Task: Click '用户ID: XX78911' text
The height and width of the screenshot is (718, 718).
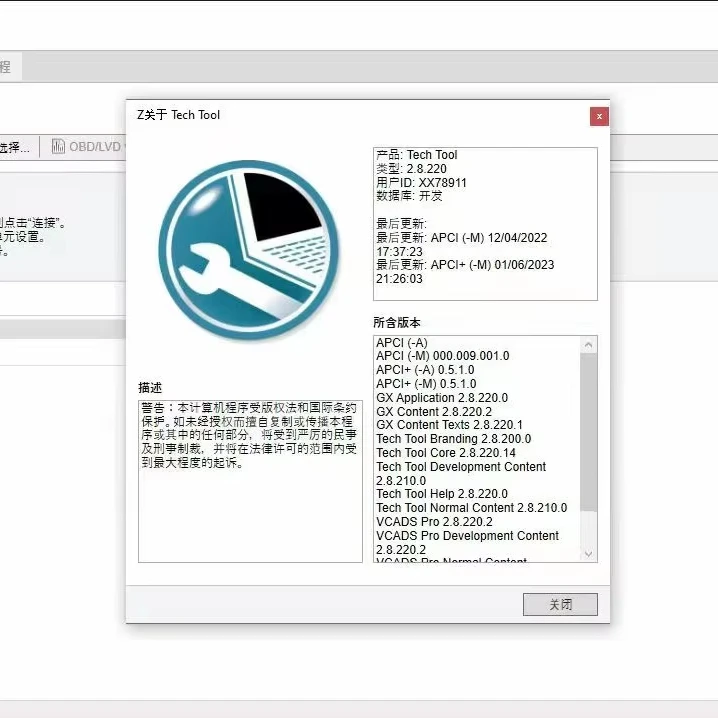Action: (421, 182)
